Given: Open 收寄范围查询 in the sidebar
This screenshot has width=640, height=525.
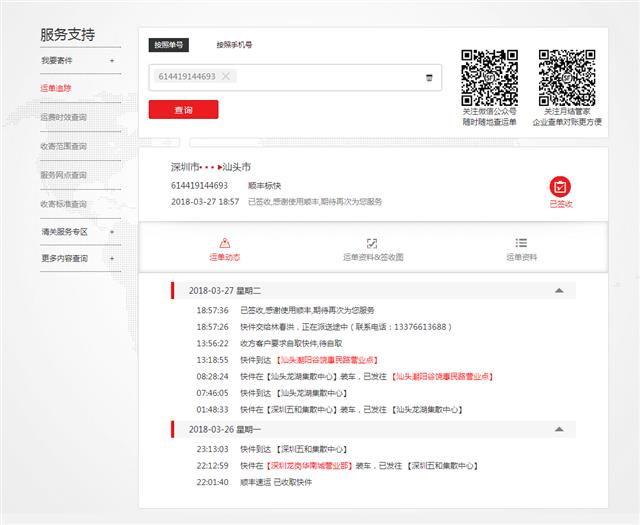Looking at the screenshot, I should coord(64,146).
